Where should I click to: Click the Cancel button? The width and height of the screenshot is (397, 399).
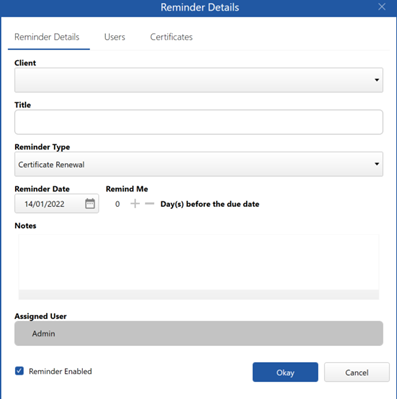[x=357, y=372]
